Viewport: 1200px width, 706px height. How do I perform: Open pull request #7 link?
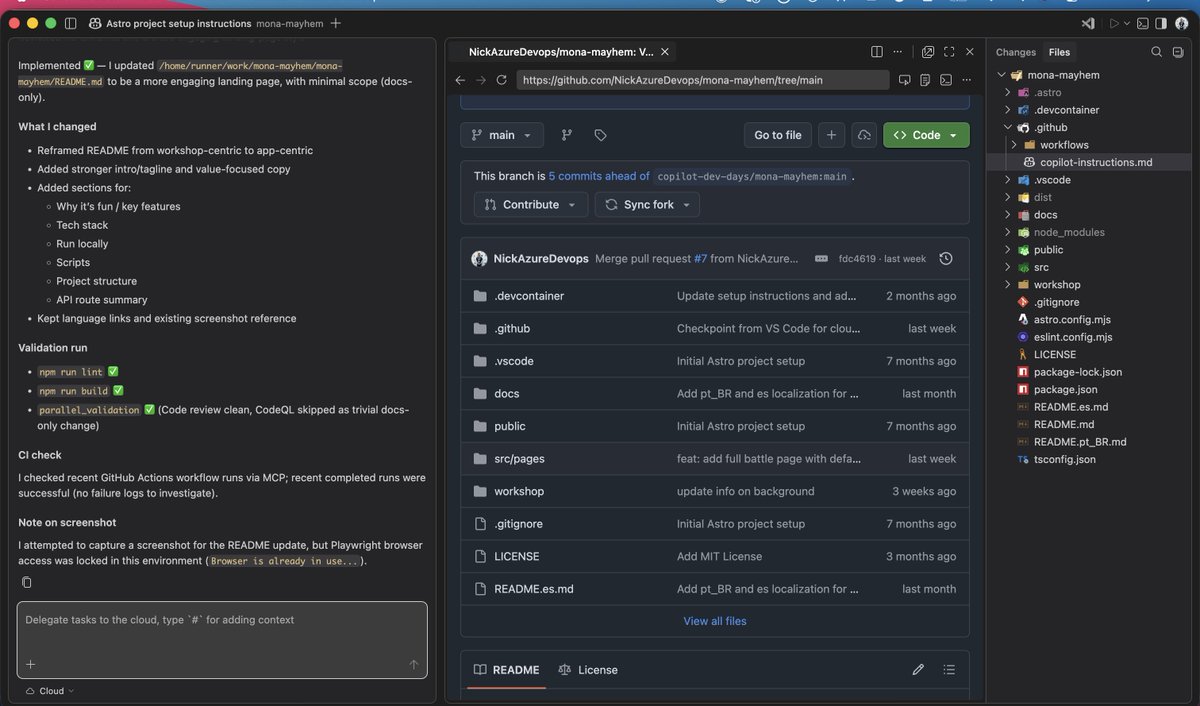(700, 258)
